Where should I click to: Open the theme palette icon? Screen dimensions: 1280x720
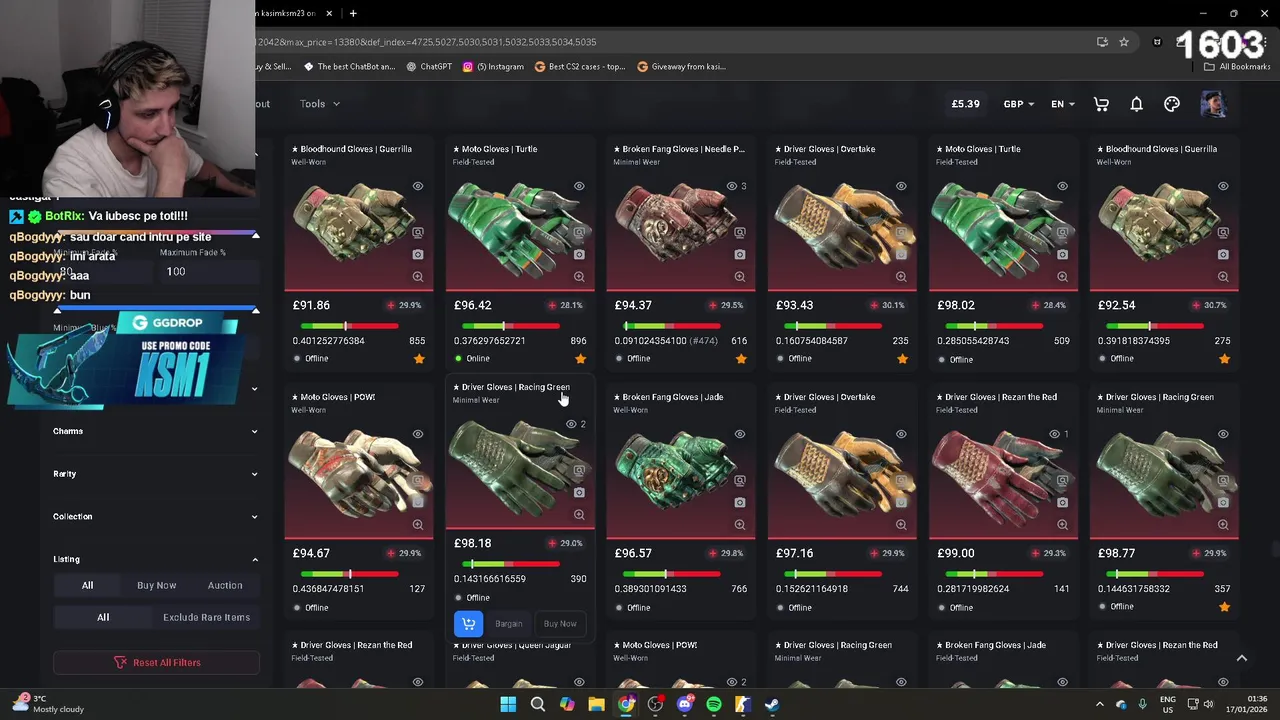point(1172,104)
